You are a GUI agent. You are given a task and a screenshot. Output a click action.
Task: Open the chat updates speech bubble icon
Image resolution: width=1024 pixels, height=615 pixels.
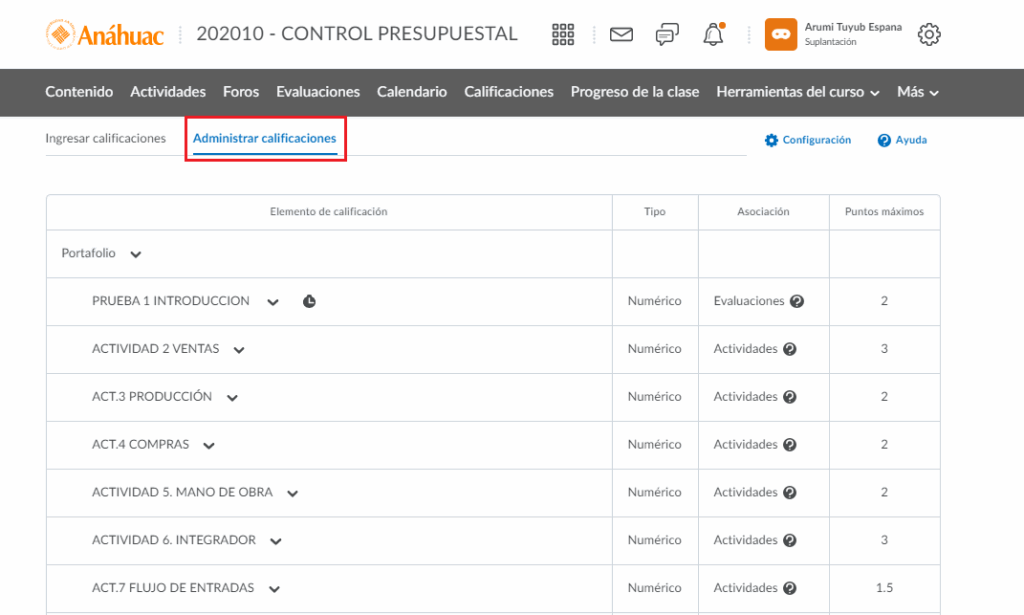(667, 34)
